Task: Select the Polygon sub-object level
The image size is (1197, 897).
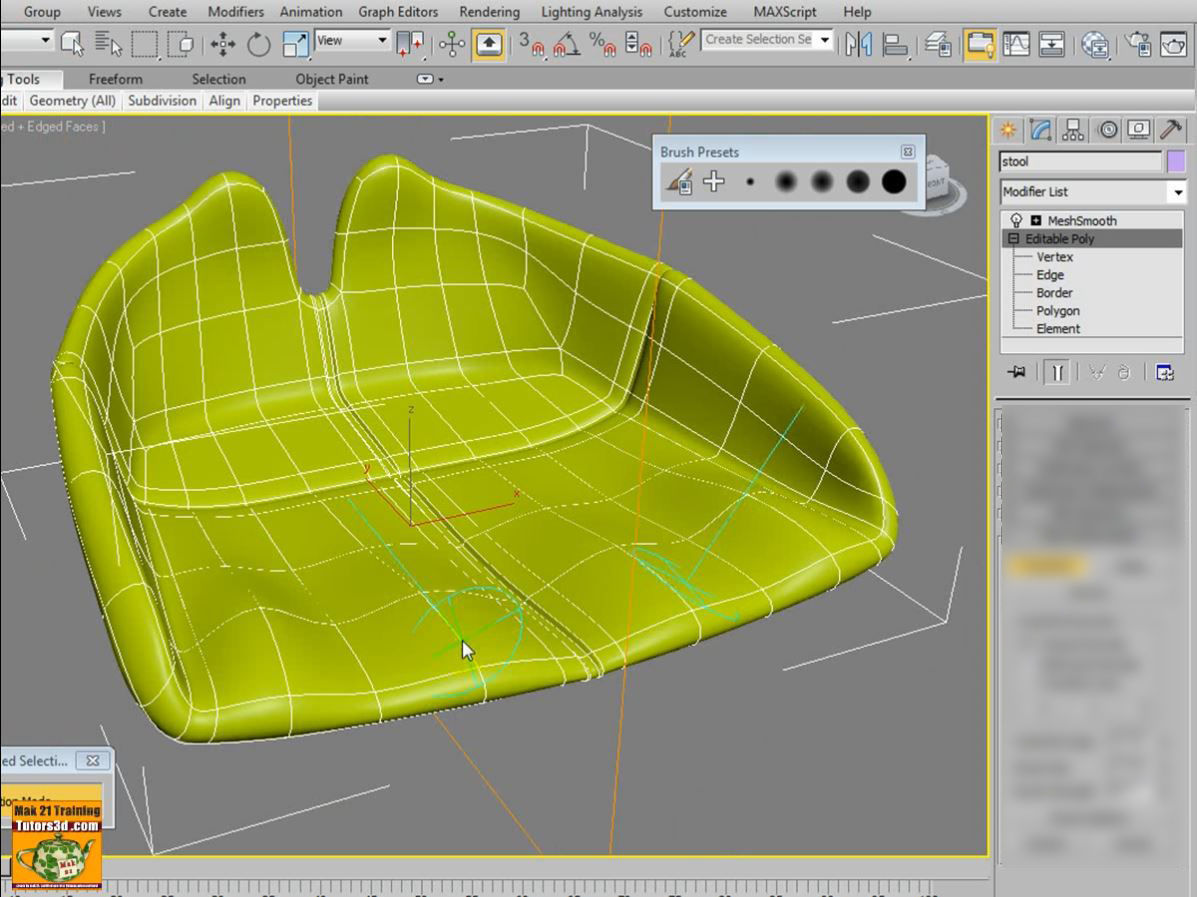Action: point(1058,311)
